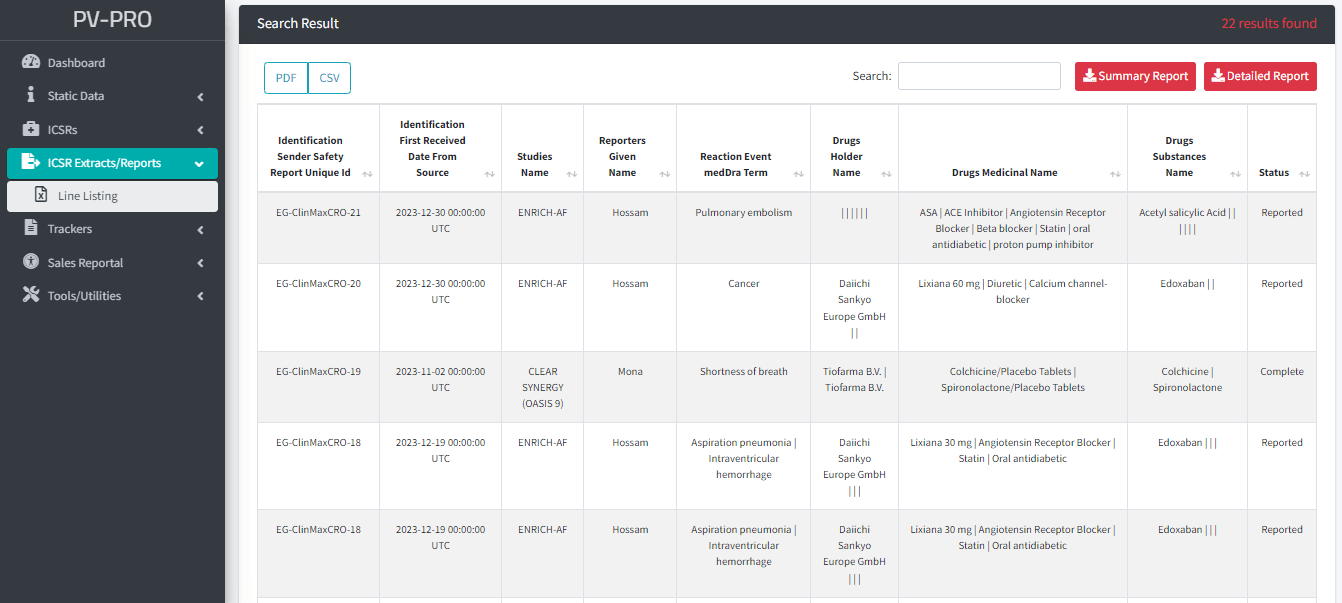Sort by the Studies Name column
The image size is (1342, 603).
[572, 174]
